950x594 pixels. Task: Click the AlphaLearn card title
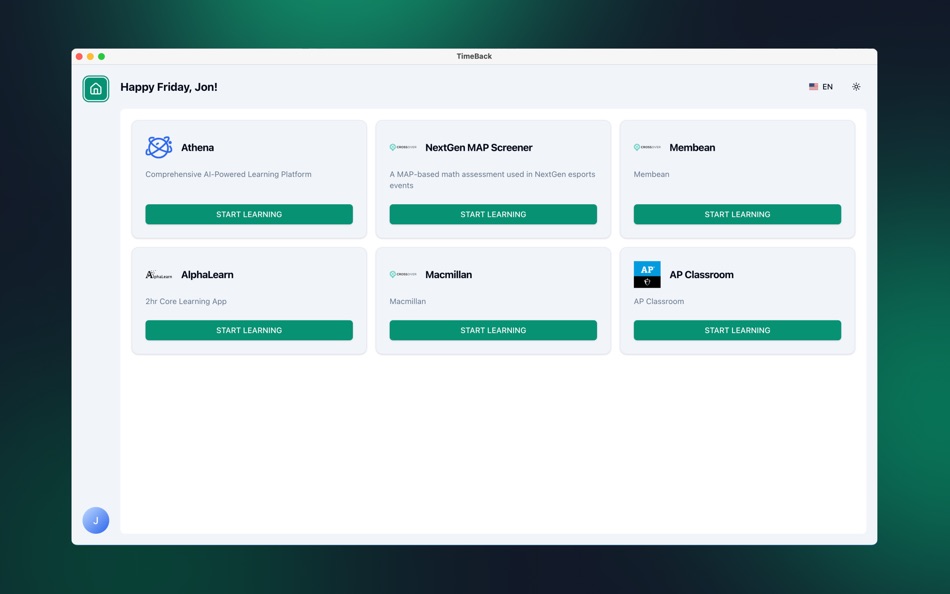tap(207, 275)
